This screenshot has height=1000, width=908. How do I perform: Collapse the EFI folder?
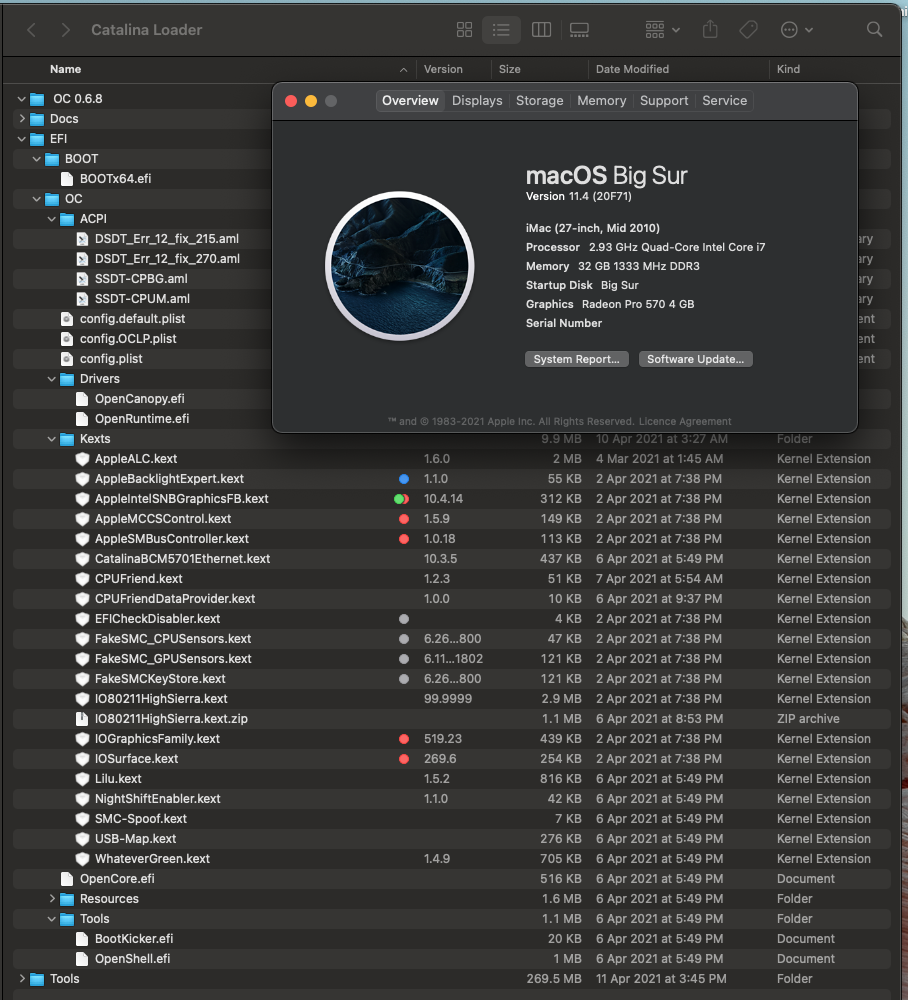22,139
